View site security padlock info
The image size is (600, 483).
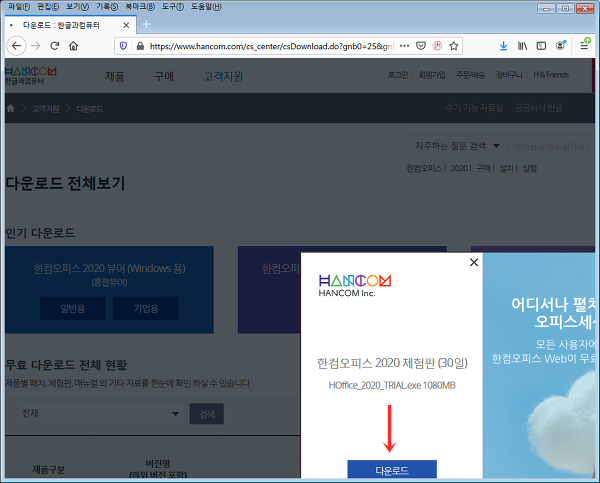pyautogui.click(x=140, y=46)
